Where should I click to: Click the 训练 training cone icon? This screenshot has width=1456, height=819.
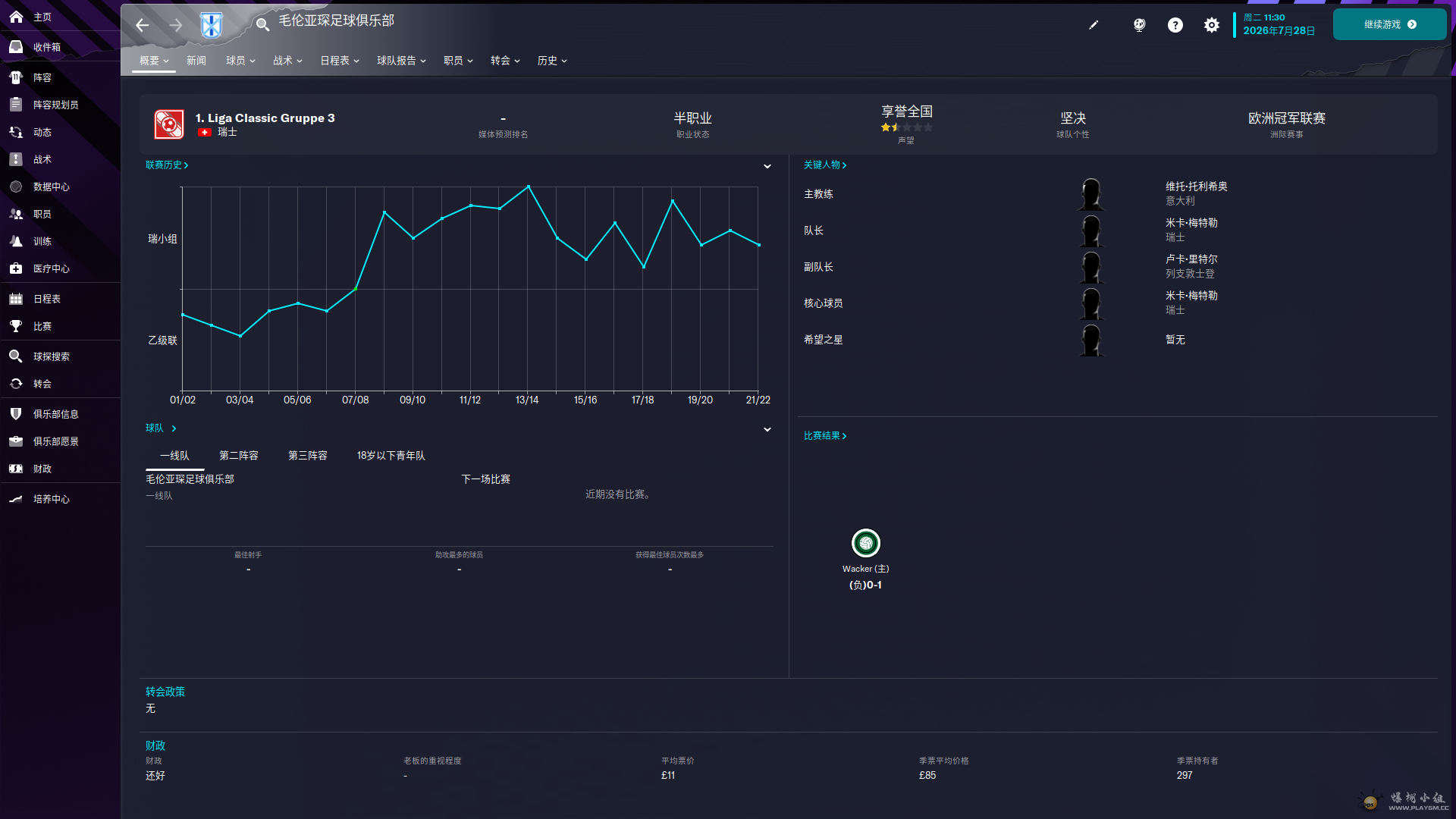16,241
